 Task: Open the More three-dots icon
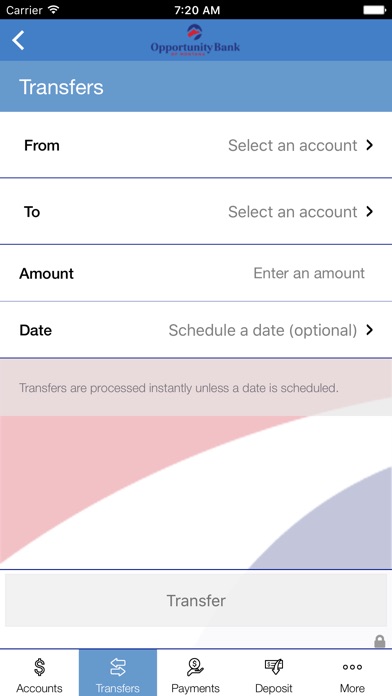click(352, 667)
